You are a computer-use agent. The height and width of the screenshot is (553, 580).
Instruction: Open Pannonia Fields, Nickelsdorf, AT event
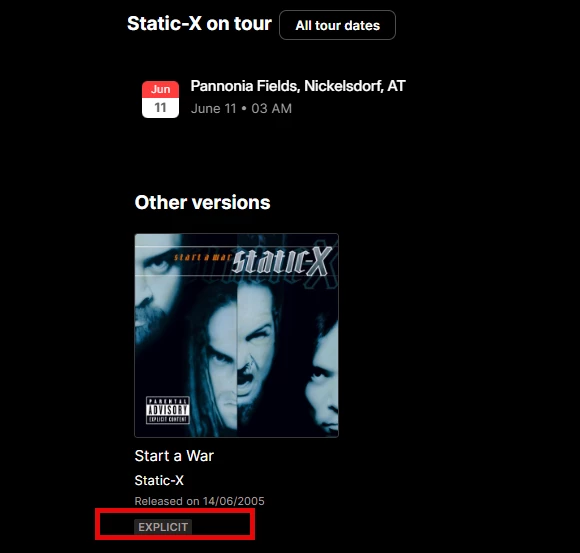(x=298, y=86)
